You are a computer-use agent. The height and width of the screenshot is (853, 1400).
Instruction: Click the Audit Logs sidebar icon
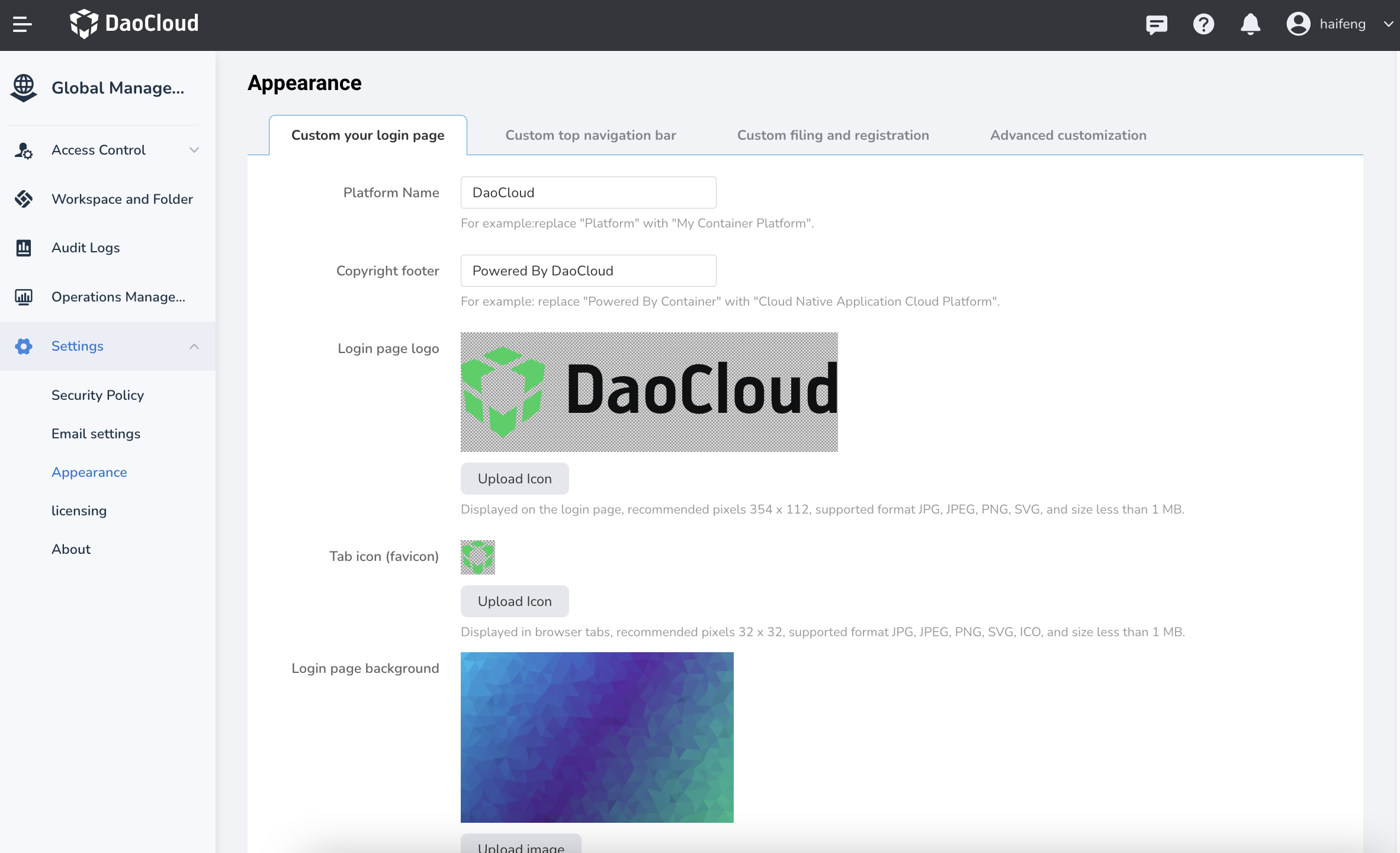(x=24, y=248)
